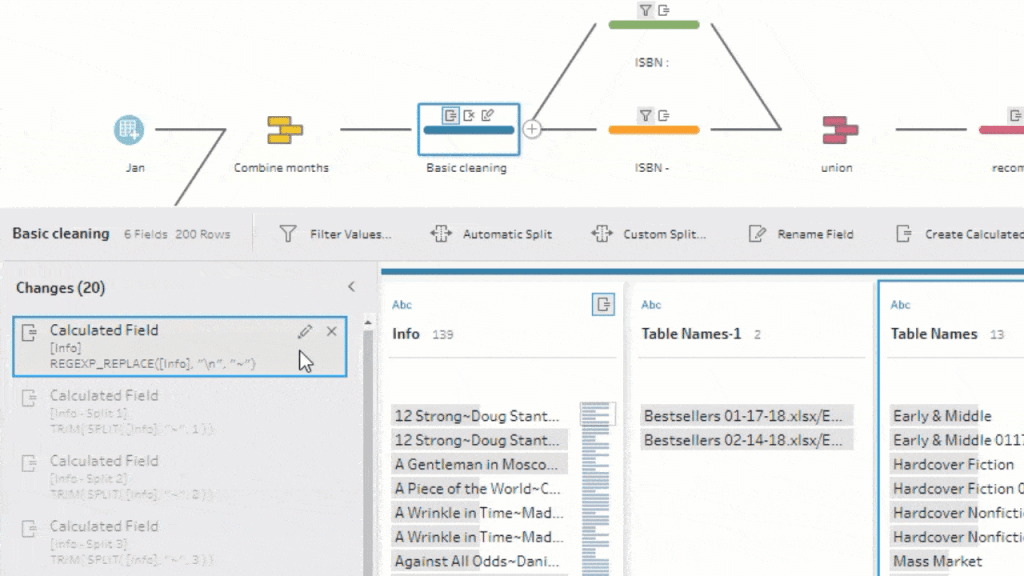This screenshot has width=1024, height=576.
Task: Click the remove field icon on the Basic cleaning step
Action: click(469, 115)
